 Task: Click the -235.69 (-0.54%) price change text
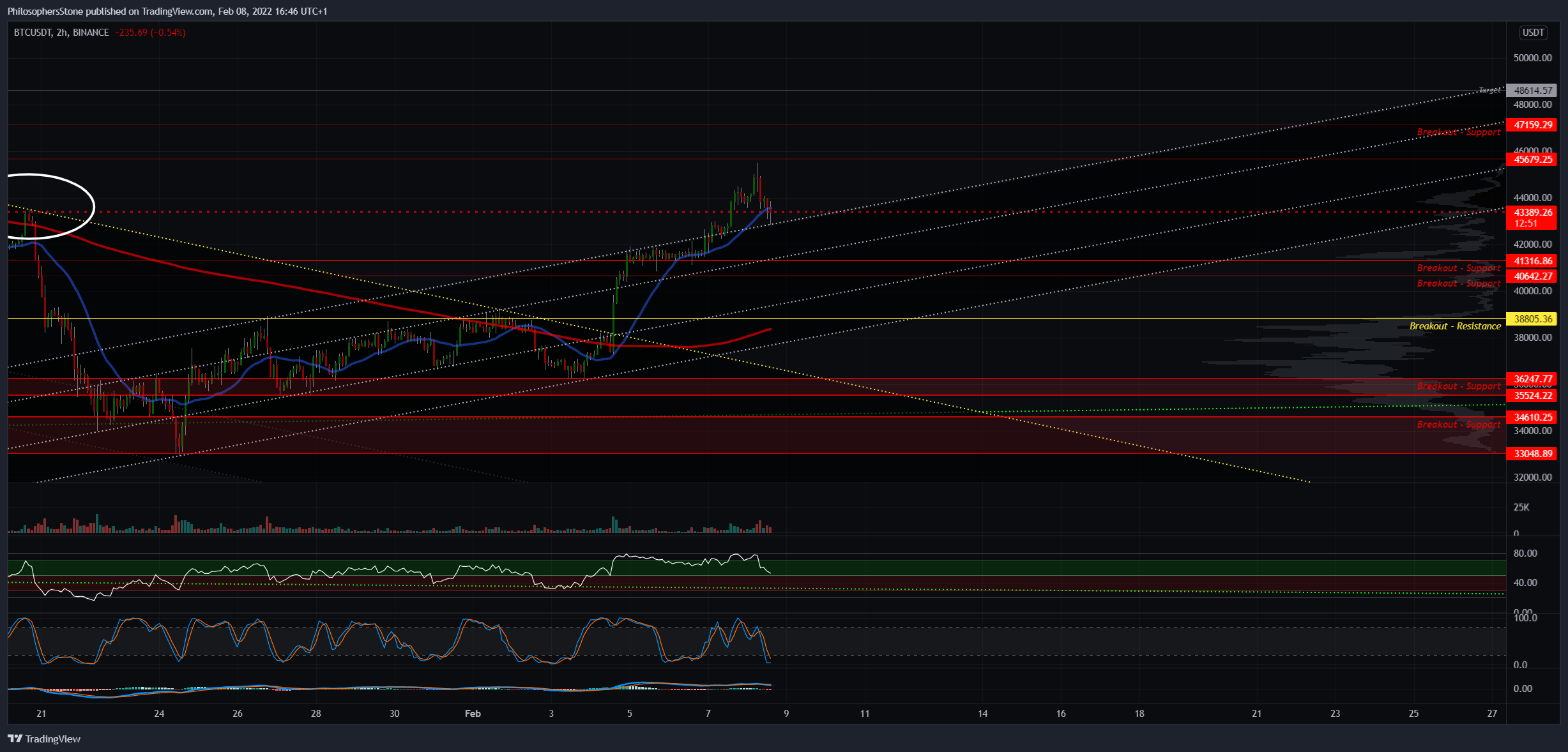pos(150,33)
